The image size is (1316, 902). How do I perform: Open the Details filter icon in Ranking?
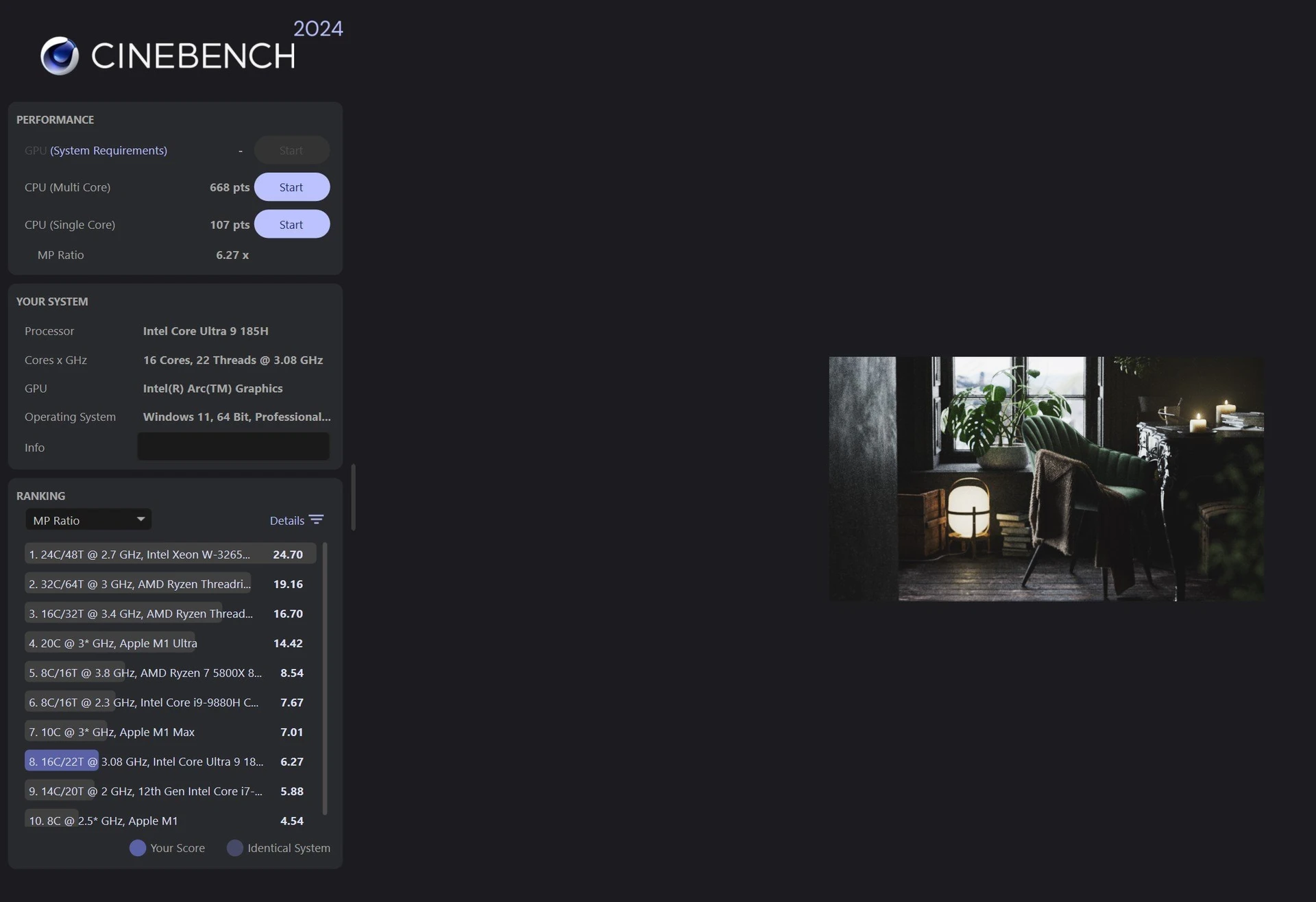pos(316,520)
